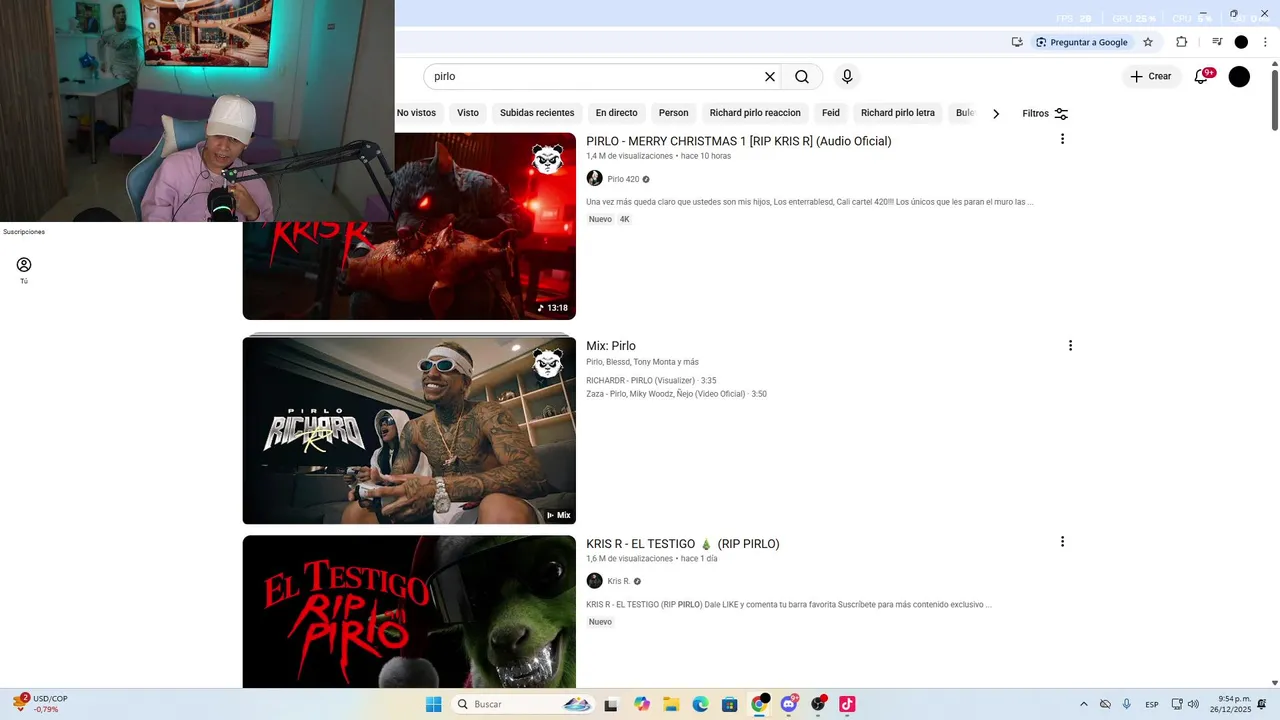Click the Windows taskbar Buscar search box

[523, 704]
